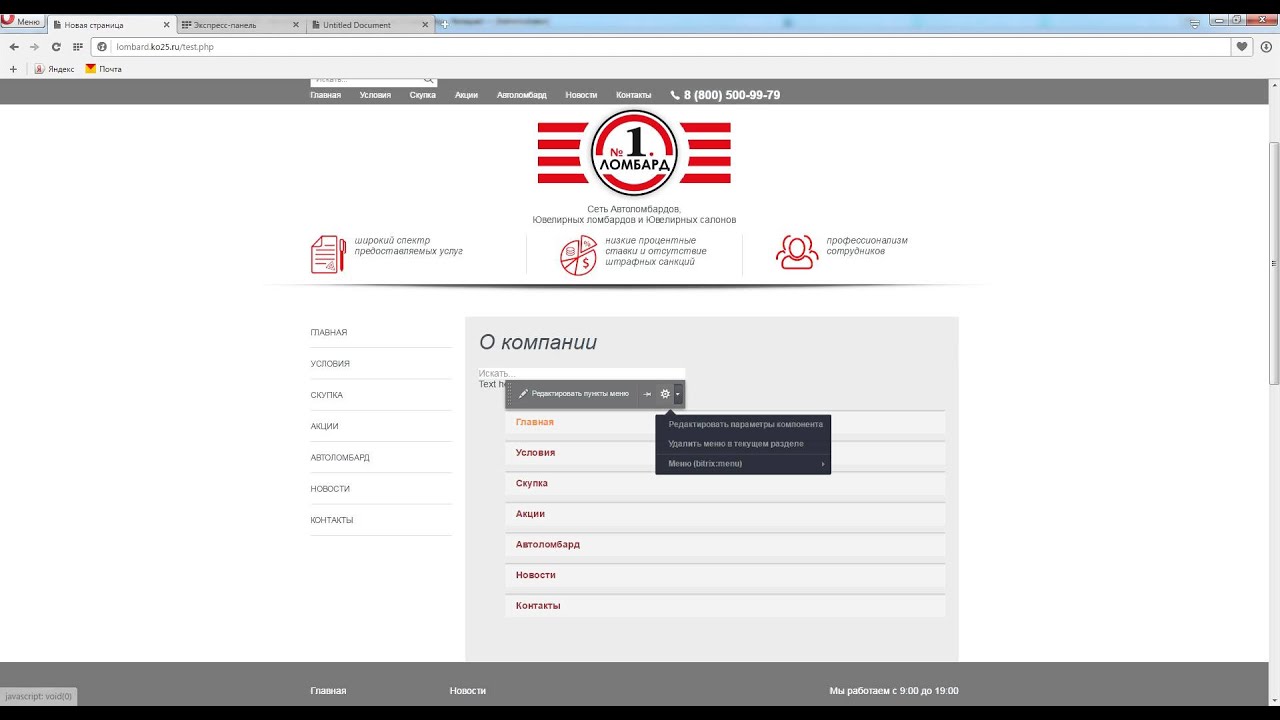
Task: Switch to the Экспресс-панель tab
Action: (x=240, y=25)
